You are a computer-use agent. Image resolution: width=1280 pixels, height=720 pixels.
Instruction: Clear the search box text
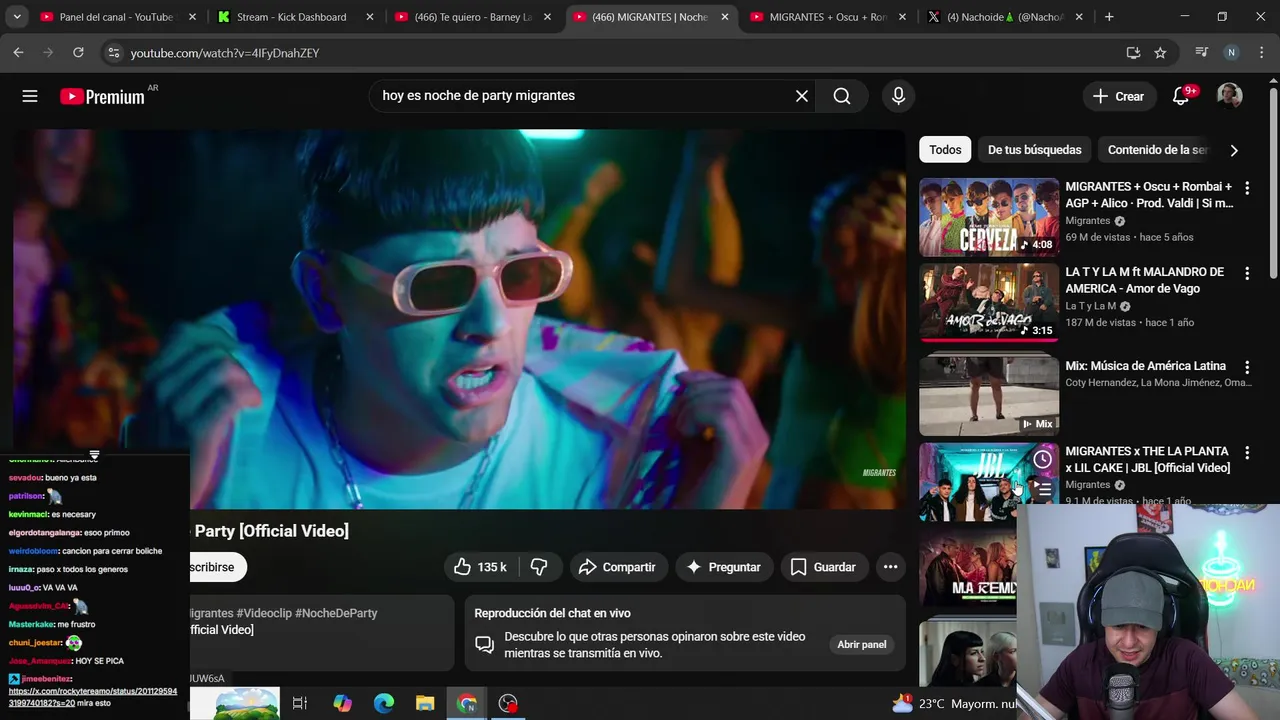801,96
